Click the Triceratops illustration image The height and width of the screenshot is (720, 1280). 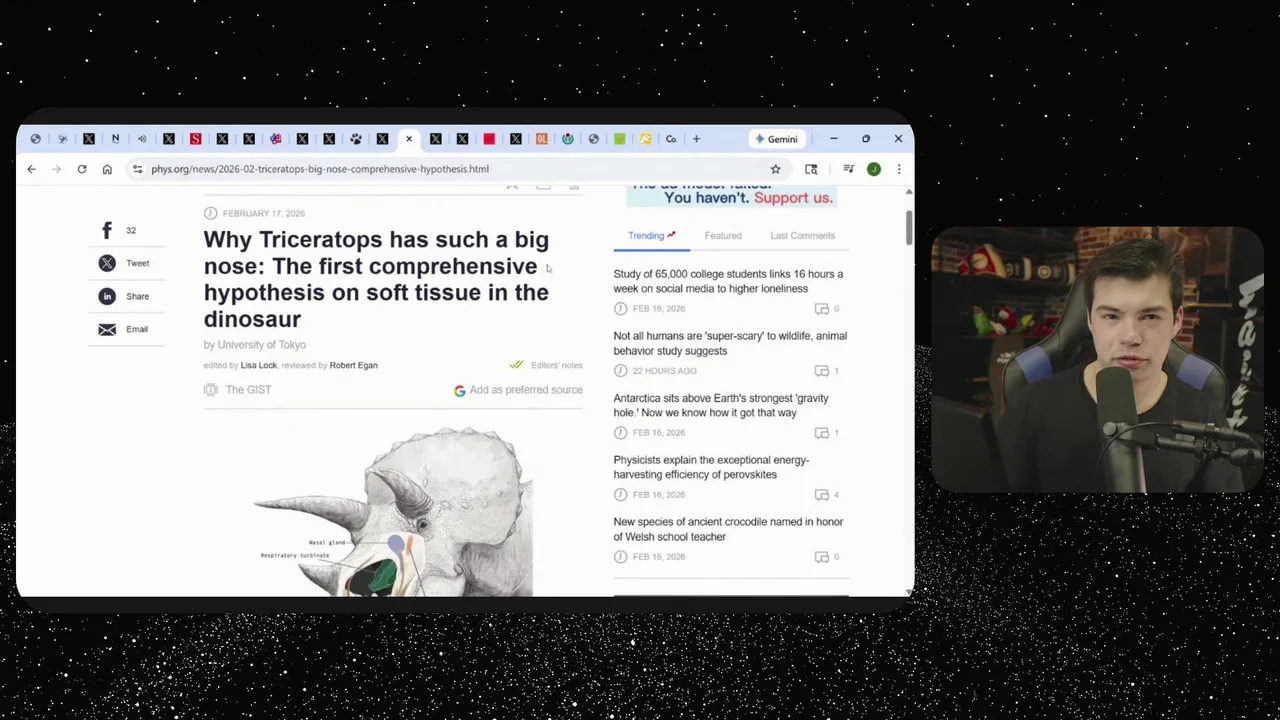(x=393, y=511)
